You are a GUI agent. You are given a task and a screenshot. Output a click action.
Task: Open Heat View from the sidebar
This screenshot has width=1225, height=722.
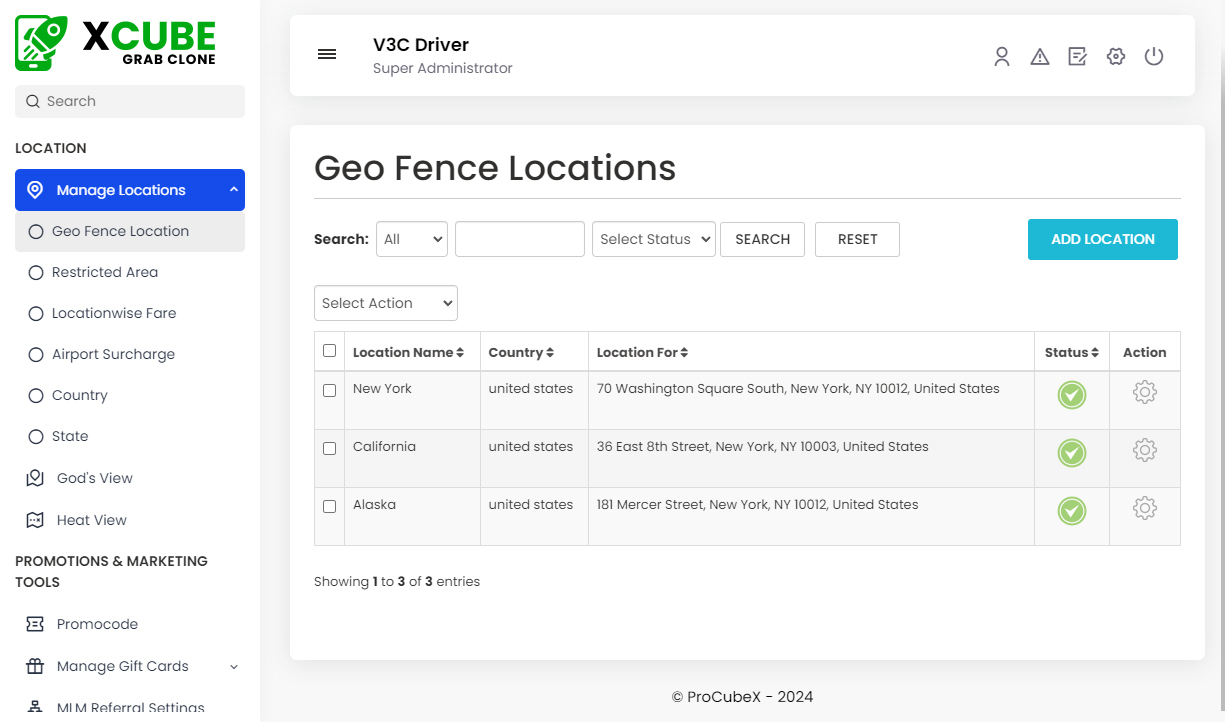[x=89, y=520]
